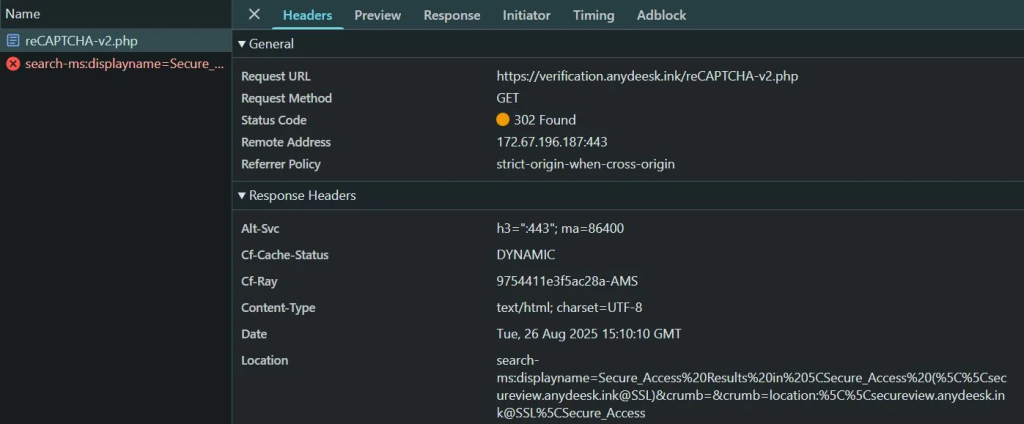Close the request details panel
This screenshot has width=1024, height=424.
point(254,15)
